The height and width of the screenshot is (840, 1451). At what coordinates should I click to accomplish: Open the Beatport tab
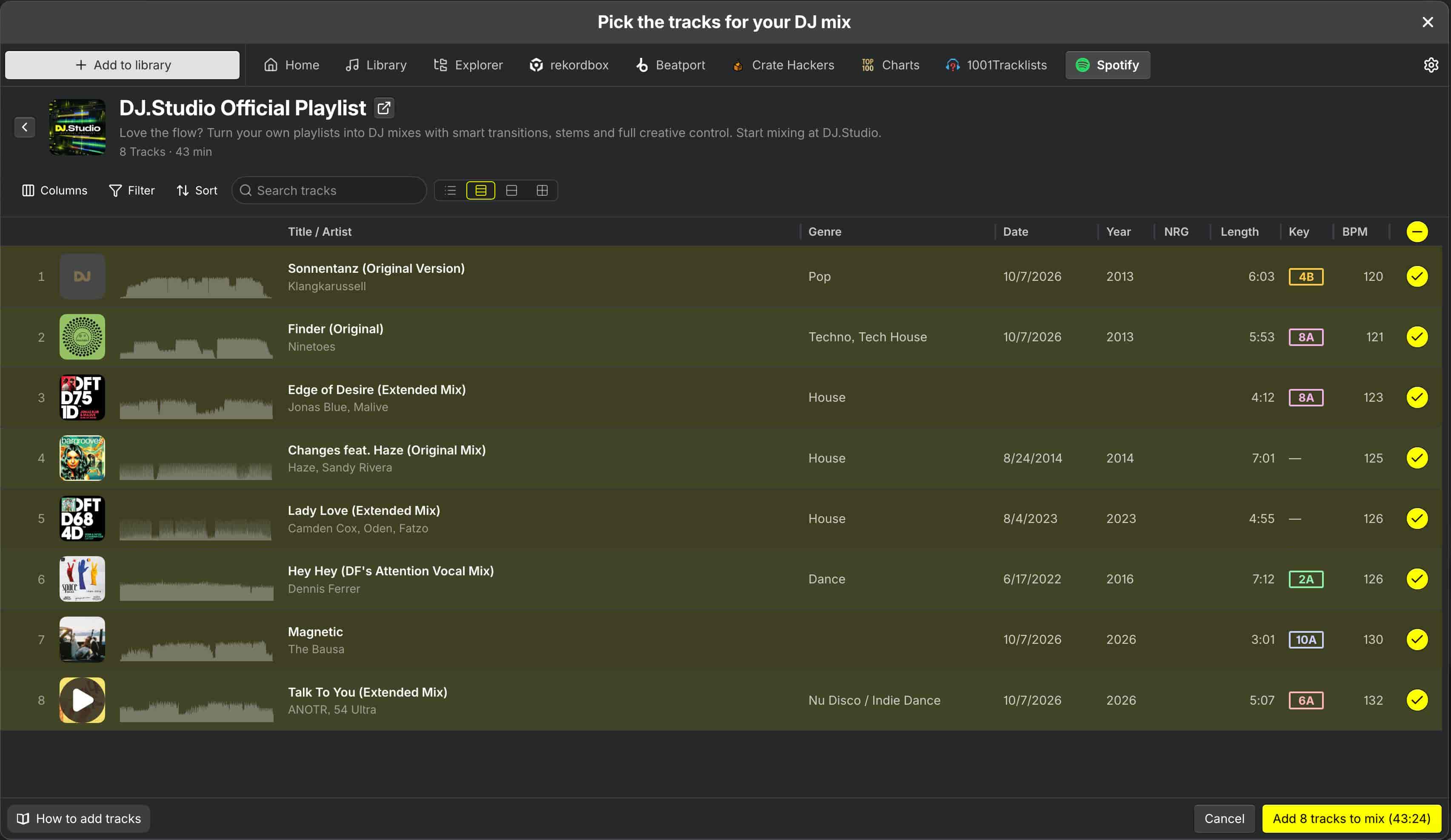[x=671, y=65]
